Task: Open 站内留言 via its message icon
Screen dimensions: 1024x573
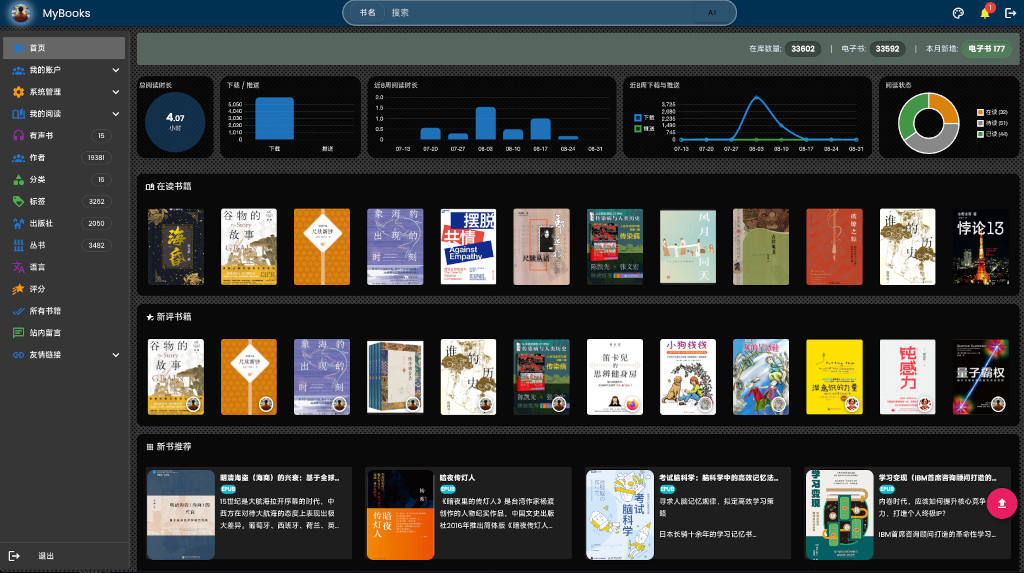Action: point(18,333)
